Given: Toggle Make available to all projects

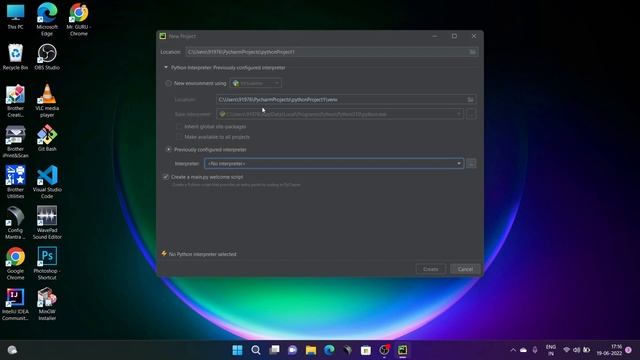Looking at the screenshot, I should coord(179,137).
